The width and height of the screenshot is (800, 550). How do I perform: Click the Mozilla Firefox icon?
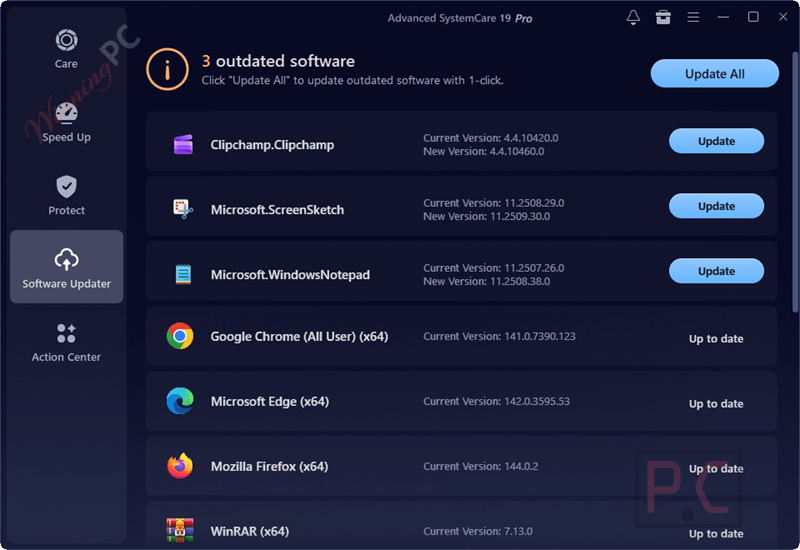coord(180,465)
